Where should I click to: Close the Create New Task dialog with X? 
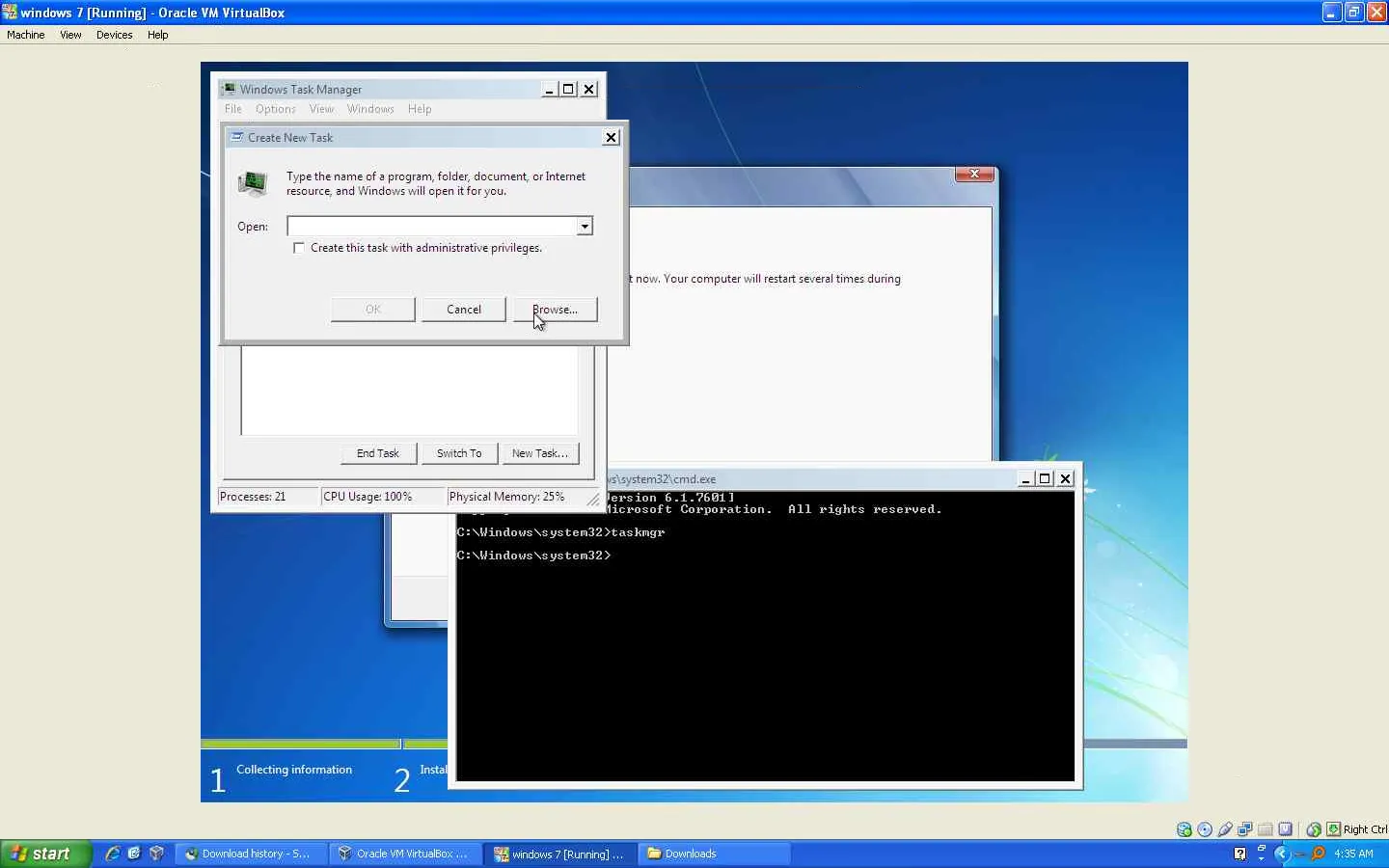(611, 137)
